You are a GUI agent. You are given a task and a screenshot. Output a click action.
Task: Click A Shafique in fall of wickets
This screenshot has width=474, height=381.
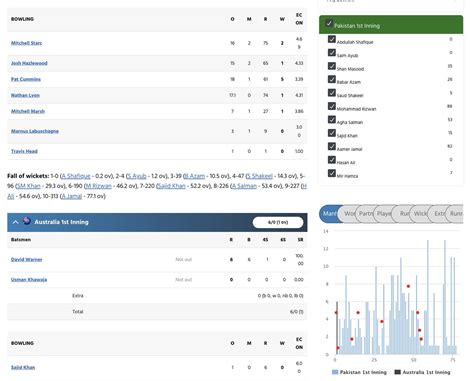click(x=76, y=176)
